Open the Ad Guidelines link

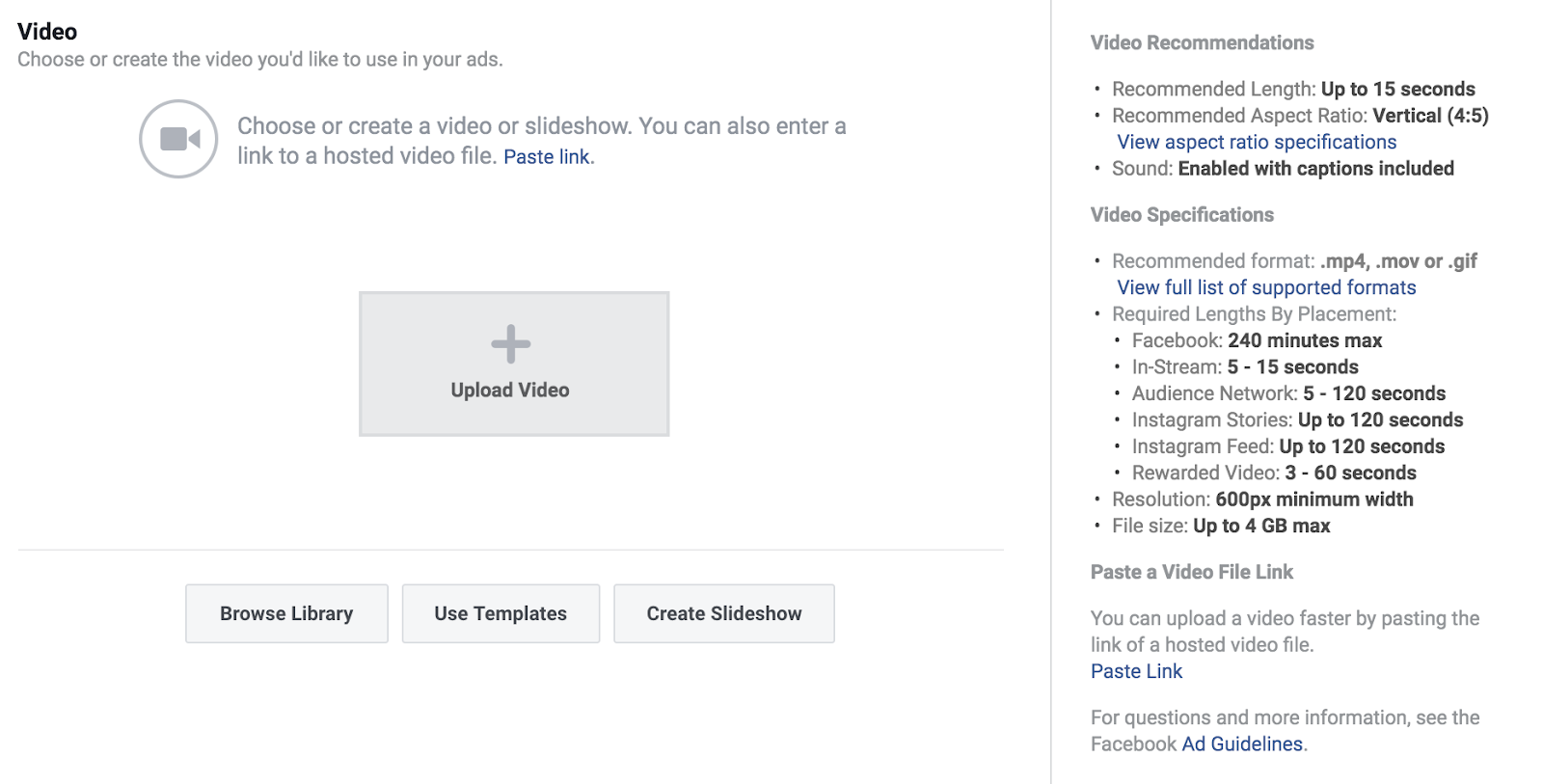pyautogui.click(x=1242, y=743)
